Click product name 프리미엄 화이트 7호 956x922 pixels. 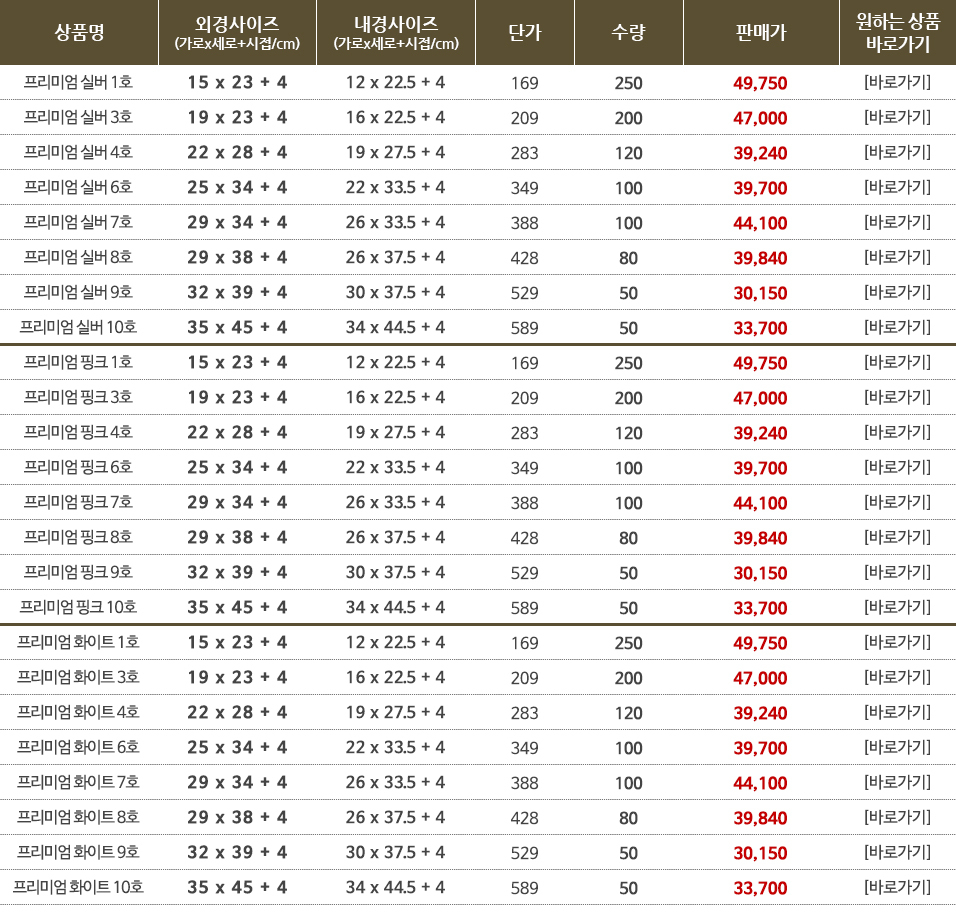(x=79, y=782)
